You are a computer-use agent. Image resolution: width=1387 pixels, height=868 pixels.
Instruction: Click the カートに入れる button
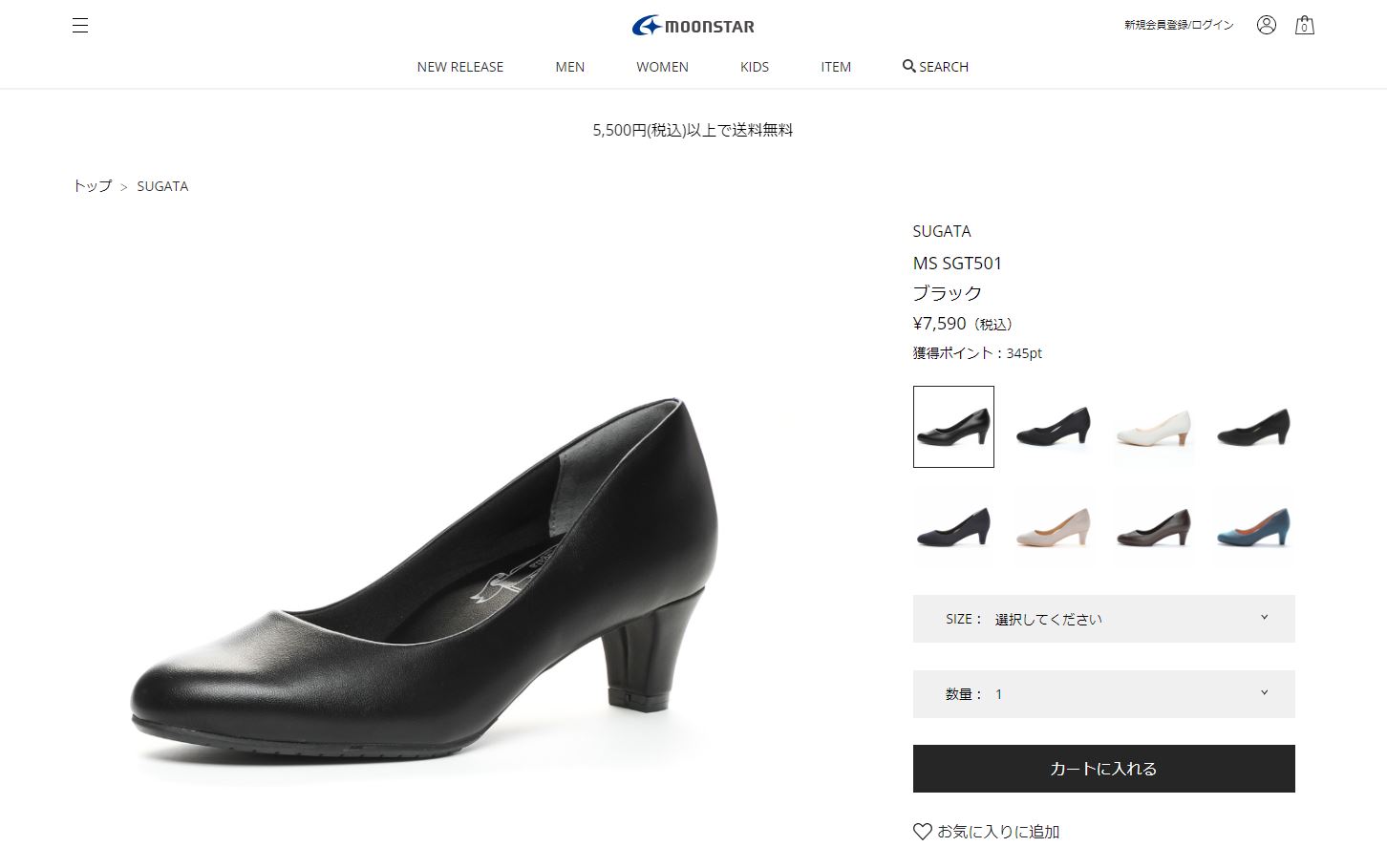tap(1104, 769)
